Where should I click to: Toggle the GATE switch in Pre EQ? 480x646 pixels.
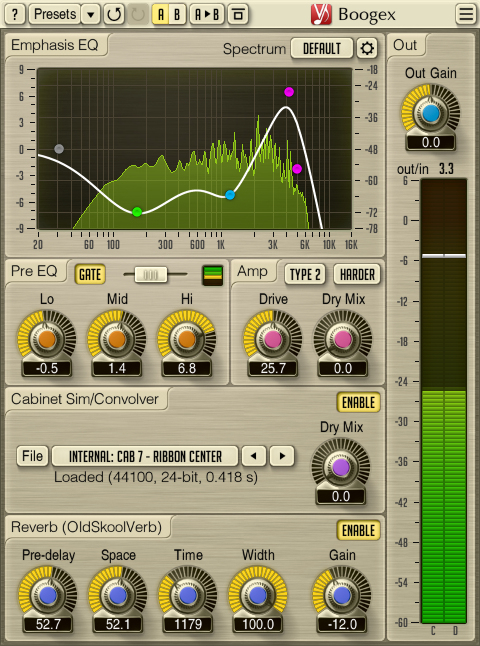point(90,275)
